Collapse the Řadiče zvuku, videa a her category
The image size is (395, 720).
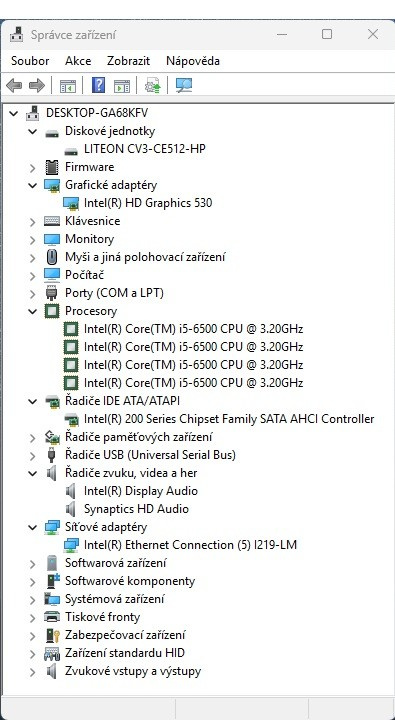click(33, 473)
